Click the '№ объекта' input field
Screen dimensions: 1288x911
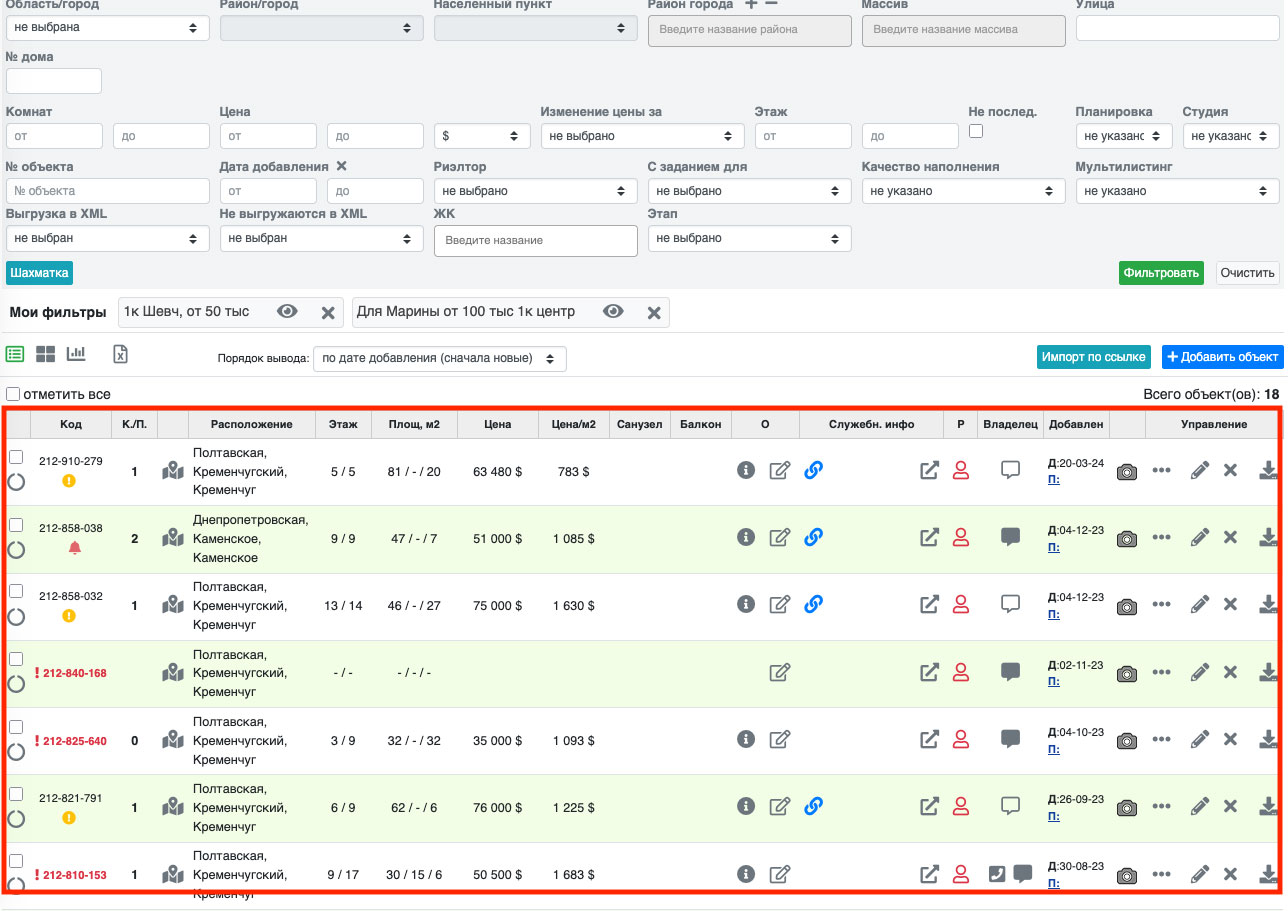point(108,191)
